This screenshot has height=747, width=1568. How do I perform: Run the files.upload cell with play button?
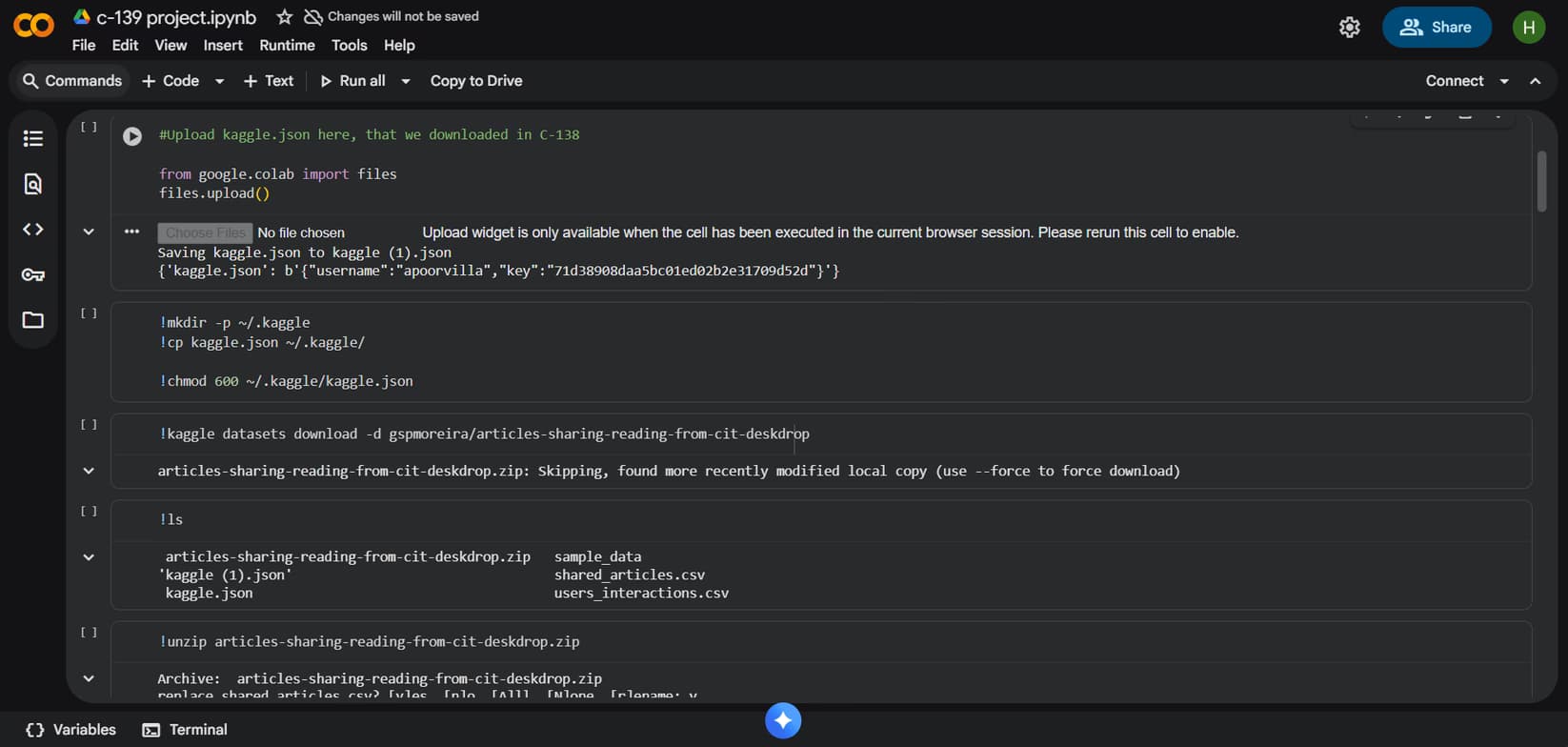(132, 136)
